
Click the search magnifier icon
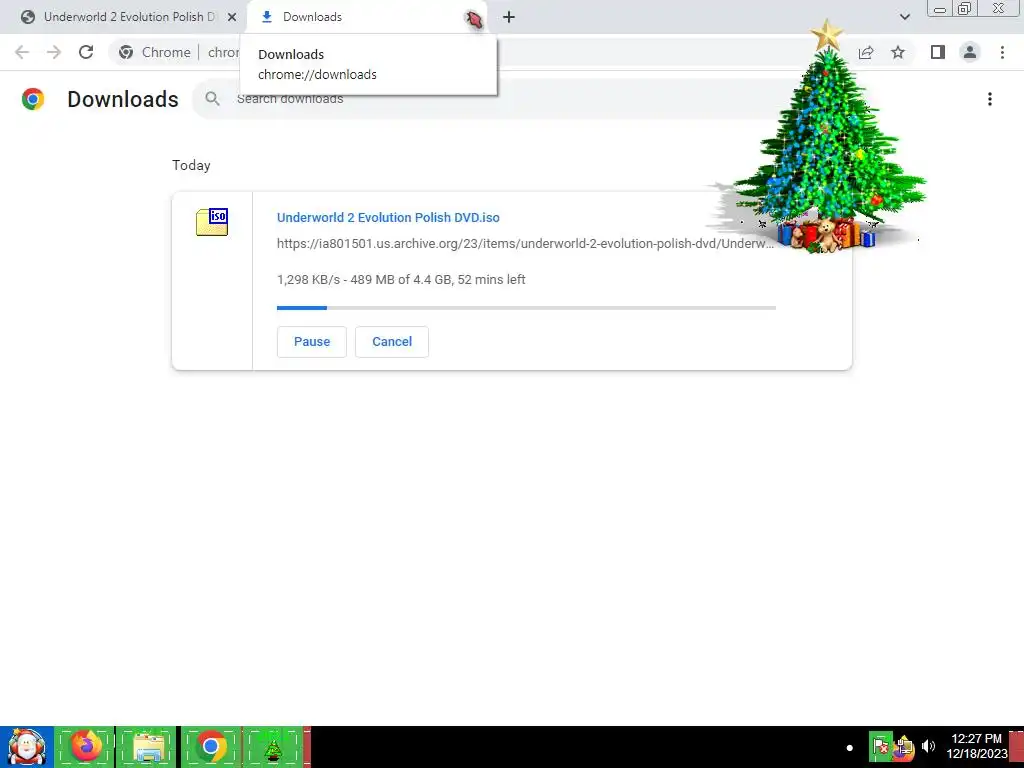pyautogui.click(x=212, y=99)
